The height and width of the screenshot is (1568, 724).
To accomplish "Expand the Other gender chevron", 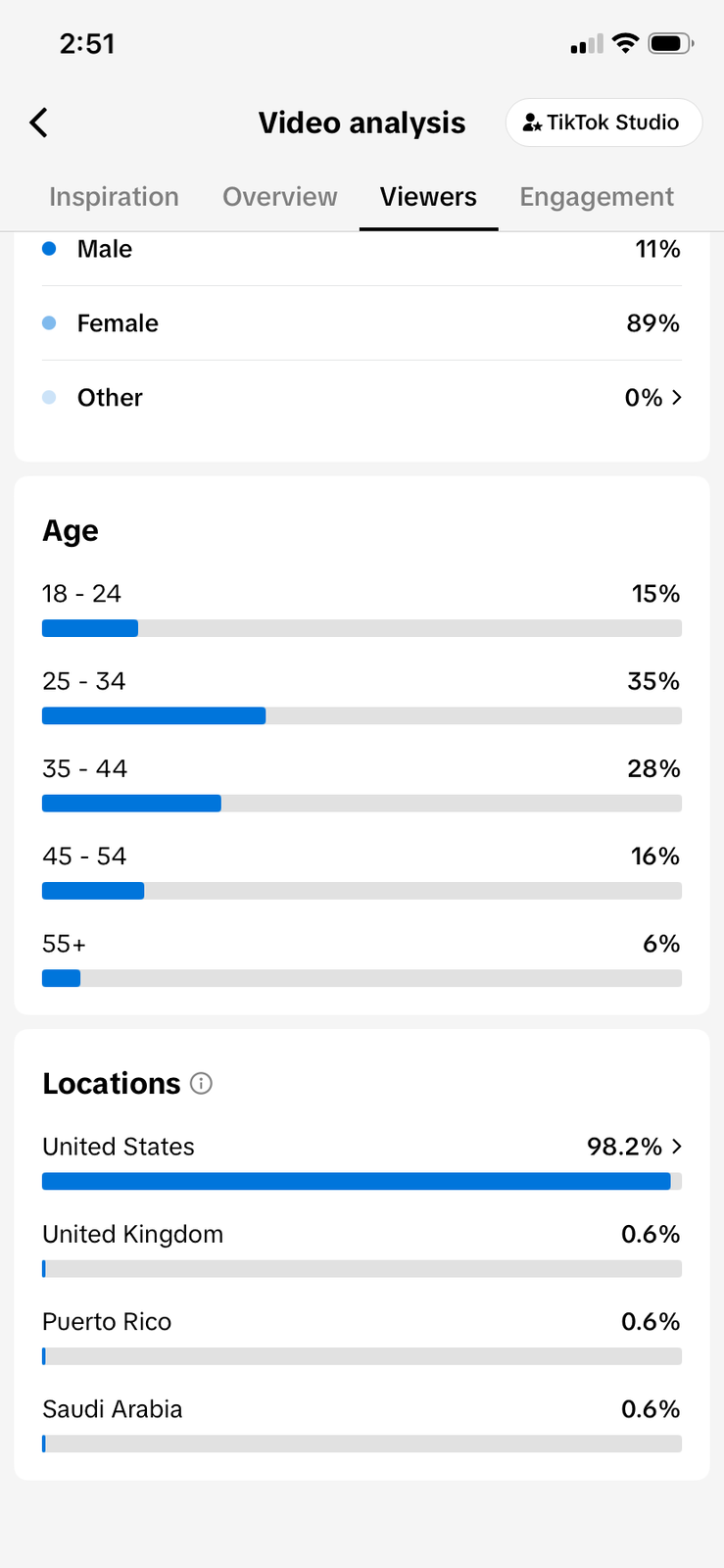I will [676, 397].
